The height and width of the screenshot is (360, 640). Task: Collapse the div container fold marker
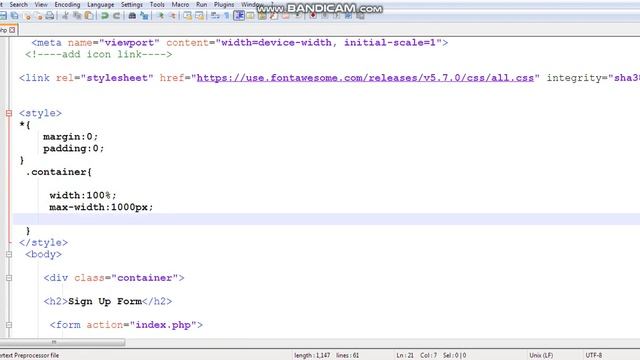tap(9, 278)
